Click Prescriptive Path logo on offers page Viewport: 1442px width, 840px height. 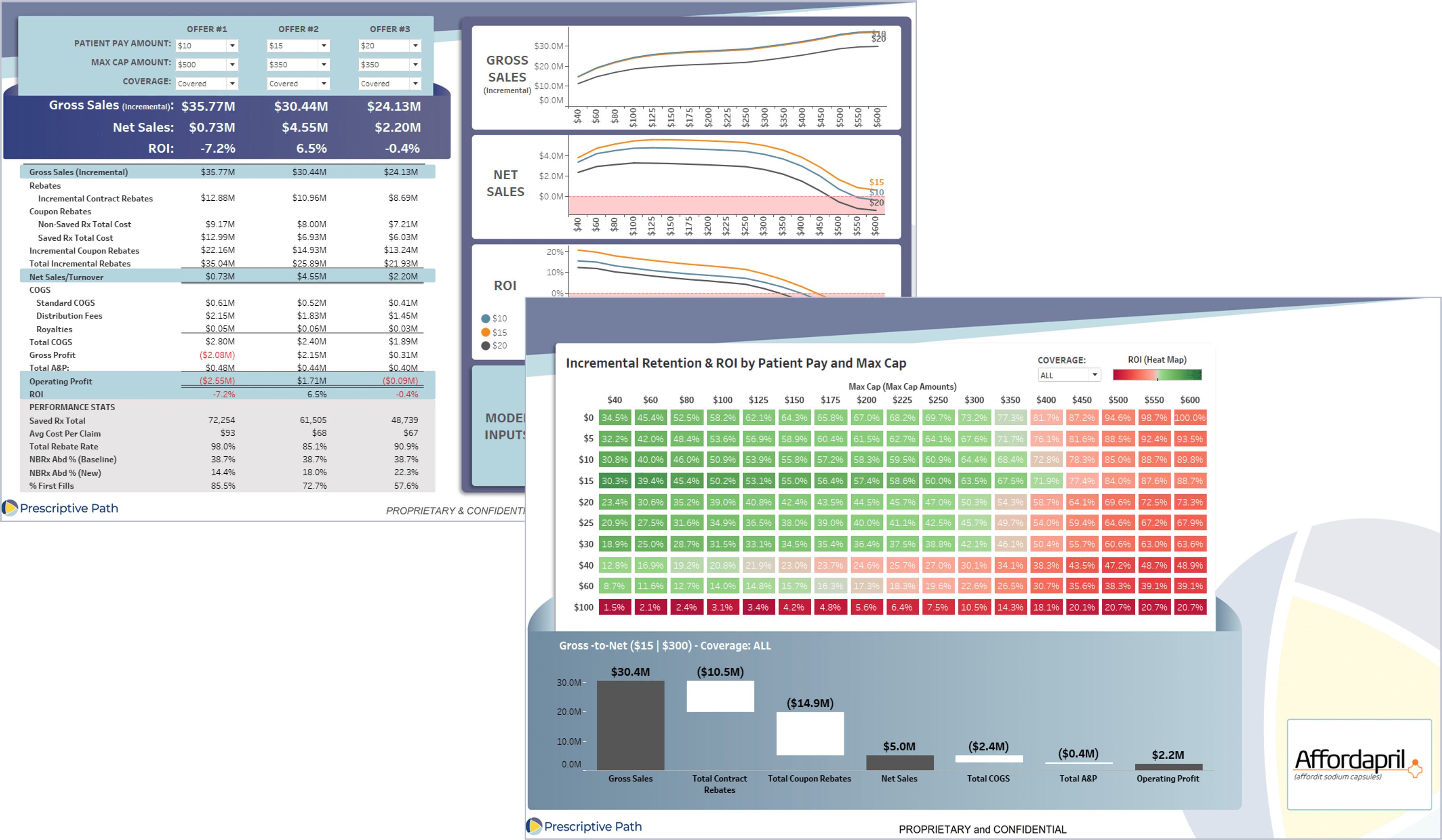pos(61,508)
